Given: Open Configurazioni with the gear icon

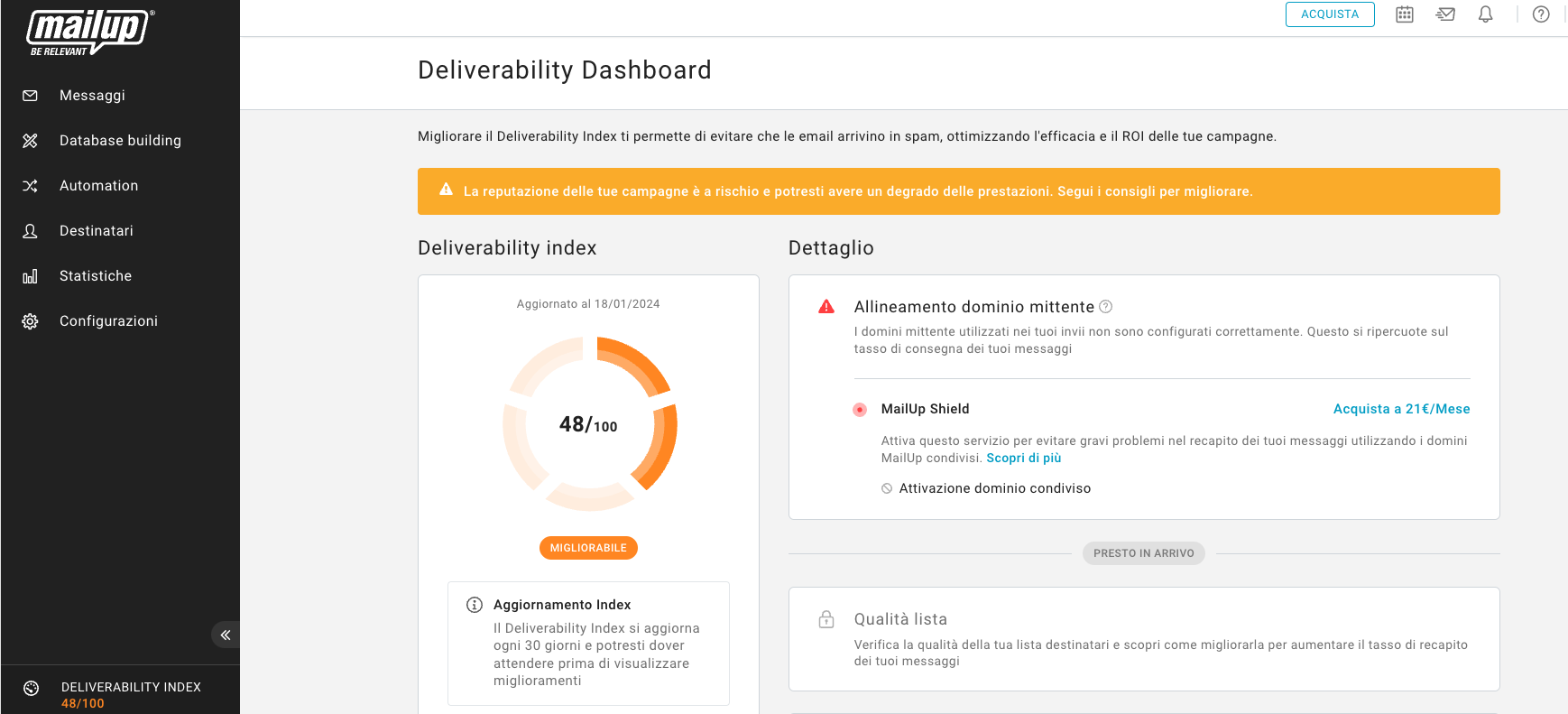Looking at the screenshot, I should [x=30, y=320].
